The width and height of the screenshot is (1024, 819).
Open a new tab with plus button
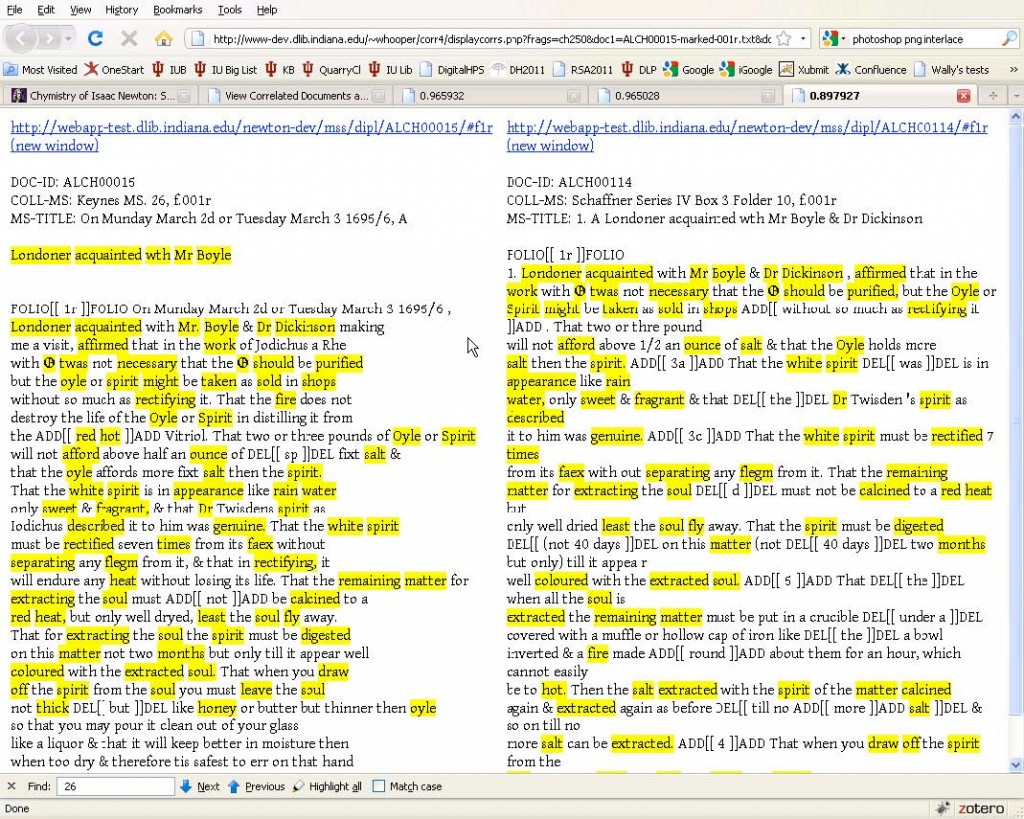point(993,95)
